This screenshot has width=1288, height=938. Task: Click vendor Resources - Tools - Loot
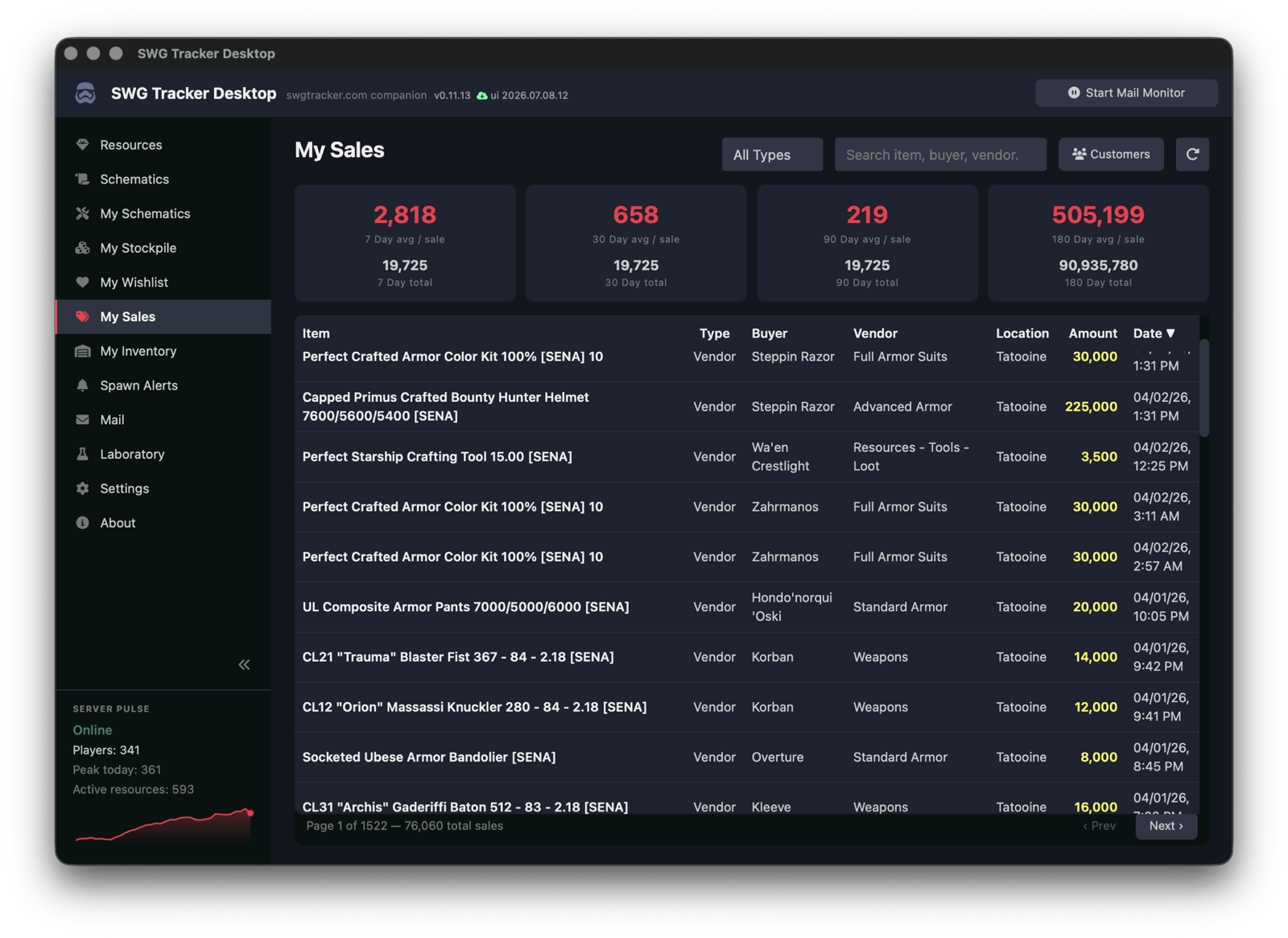[911, 457]
